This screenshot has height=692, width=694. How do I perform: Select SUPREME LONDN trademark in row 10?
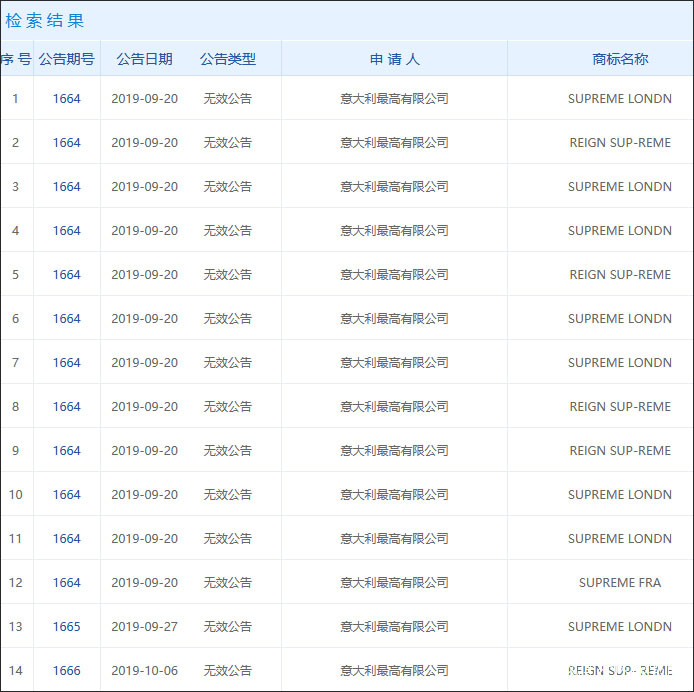(620, 494)
